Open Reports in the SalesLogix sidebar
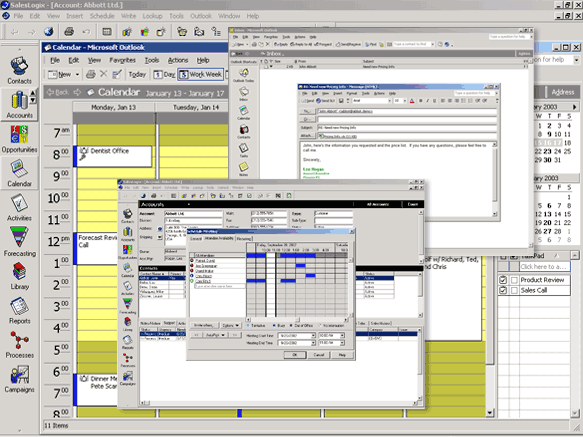The image size is (583, 437). [x=19, y=311]
